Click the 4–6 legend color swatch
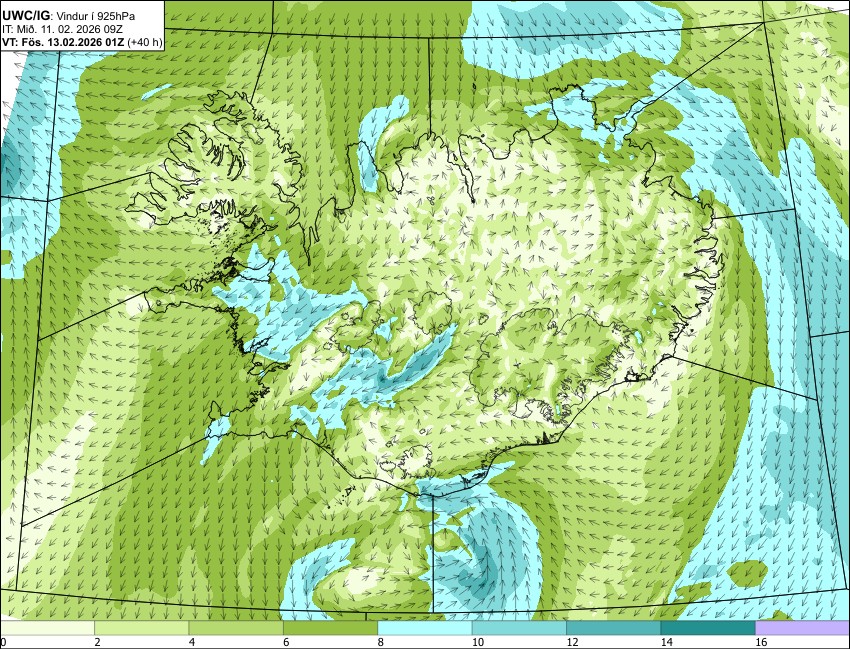Viewport: 850px width, 649px height. 236,628
